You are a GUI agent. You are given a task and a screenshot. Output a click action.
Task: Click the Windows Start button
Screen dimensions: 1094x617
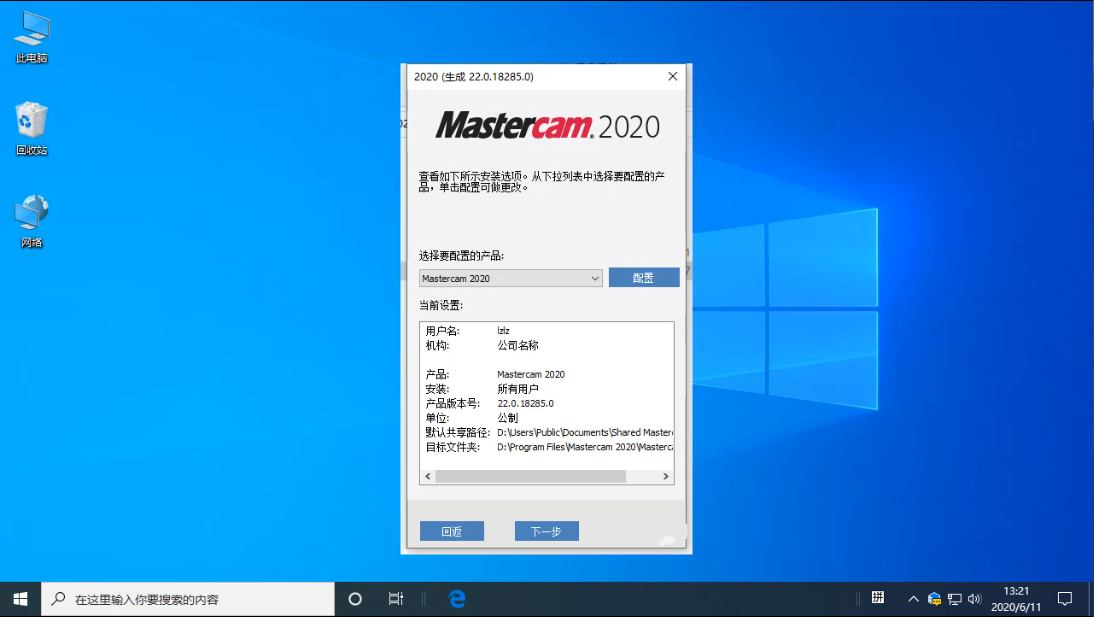click(x=20, y=599)
